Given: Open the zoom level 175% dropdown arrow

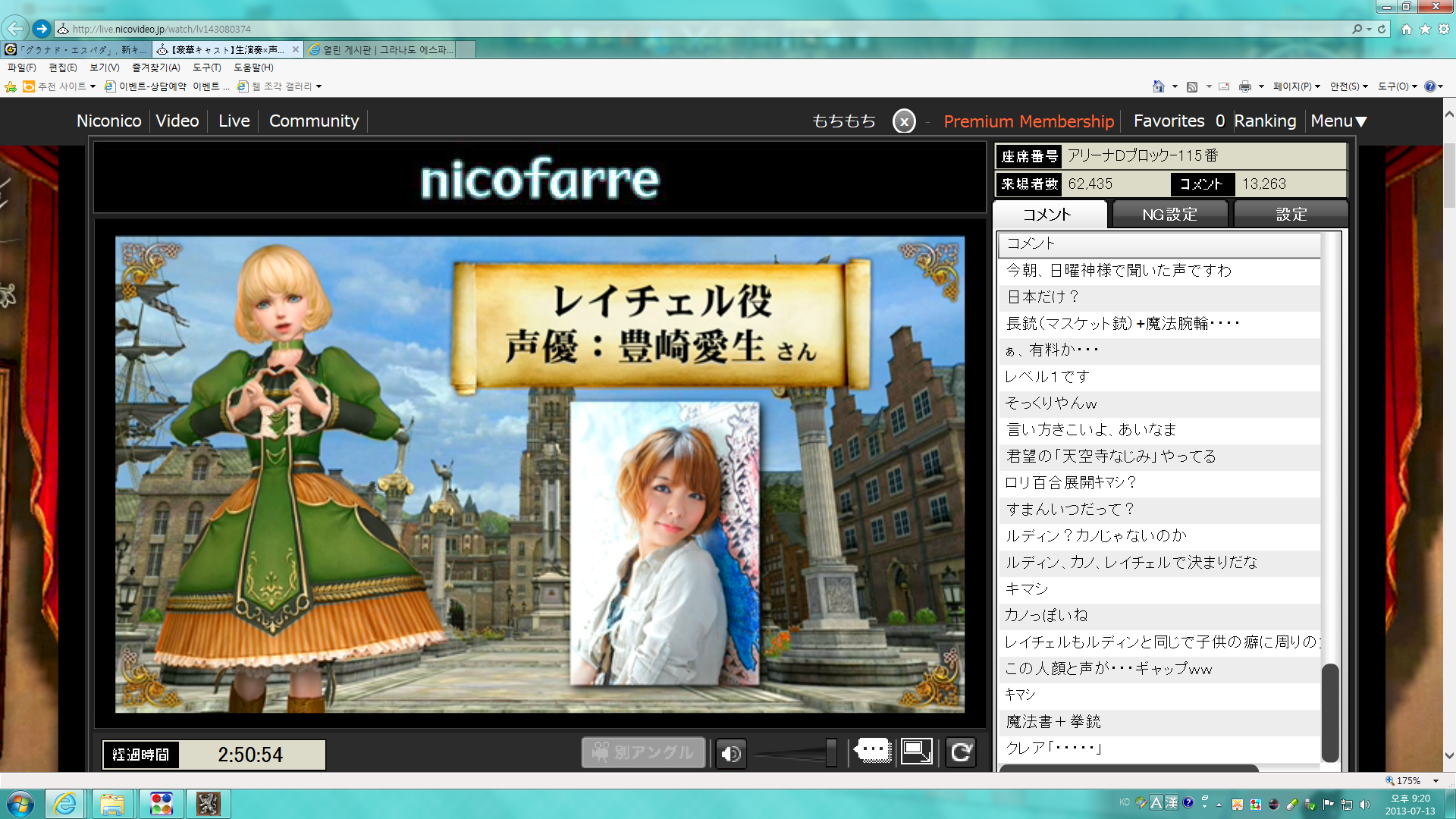Looking at the screenshot, I should [1436, 780].
